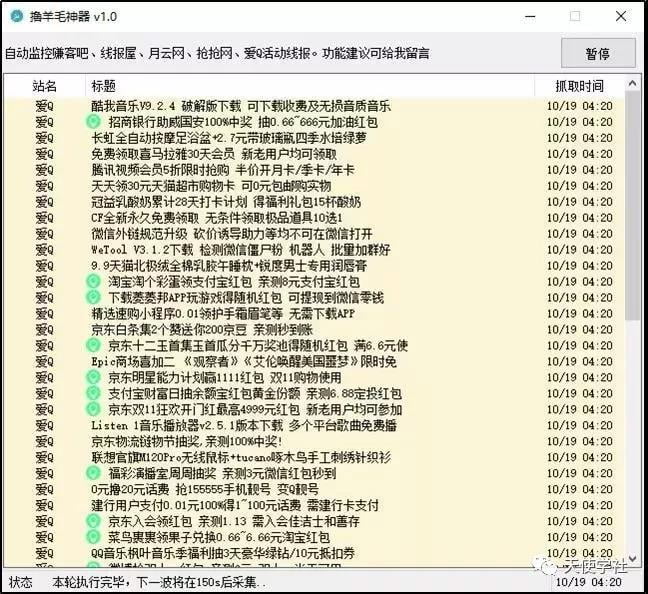The height and width of the screenshot is (594, 648).
Task: Click green shield icon on 淘宝淘个彩蛋 row
Action: click(x=93, y=281)
